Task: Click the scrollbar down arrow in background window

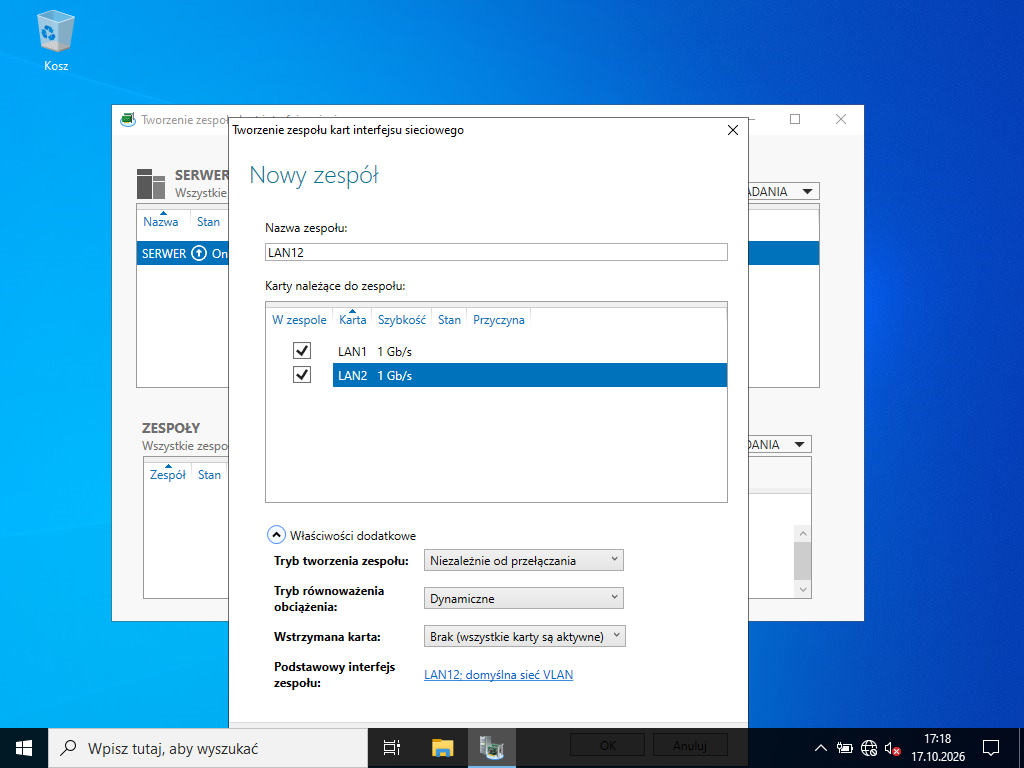Action: (x=803, y=590)
